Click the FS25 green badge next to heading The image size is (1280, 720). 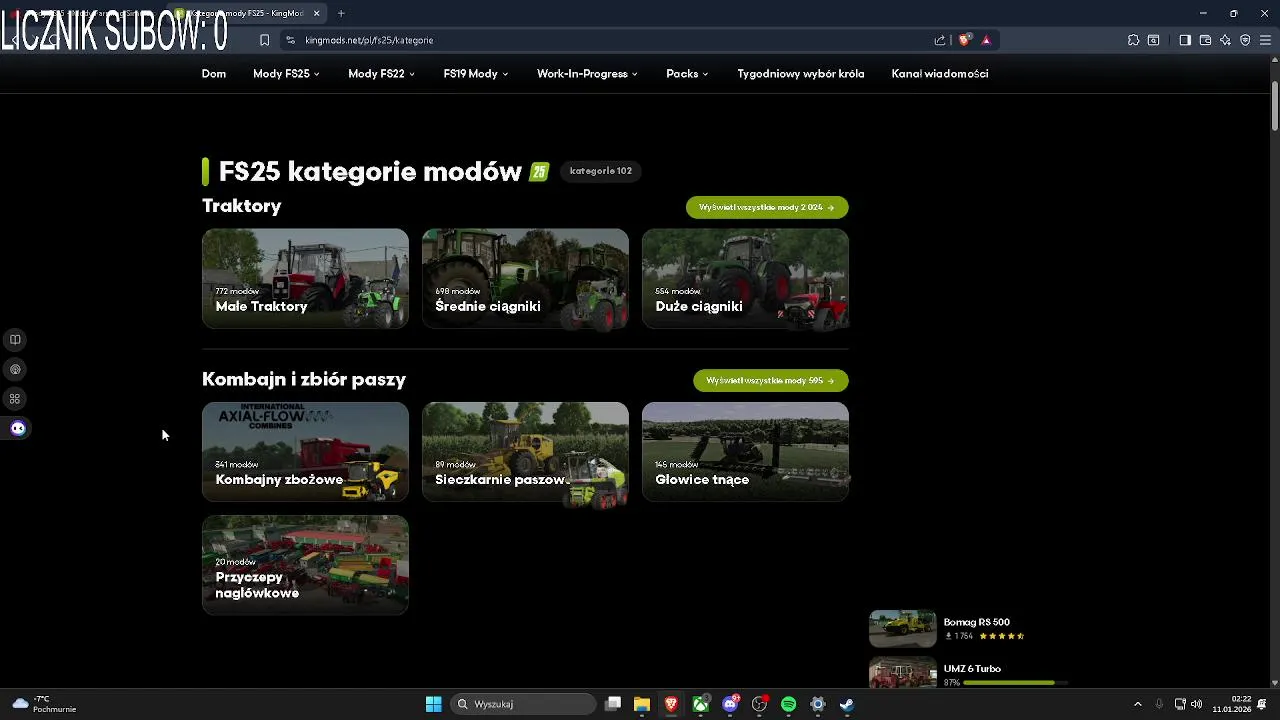539,172
